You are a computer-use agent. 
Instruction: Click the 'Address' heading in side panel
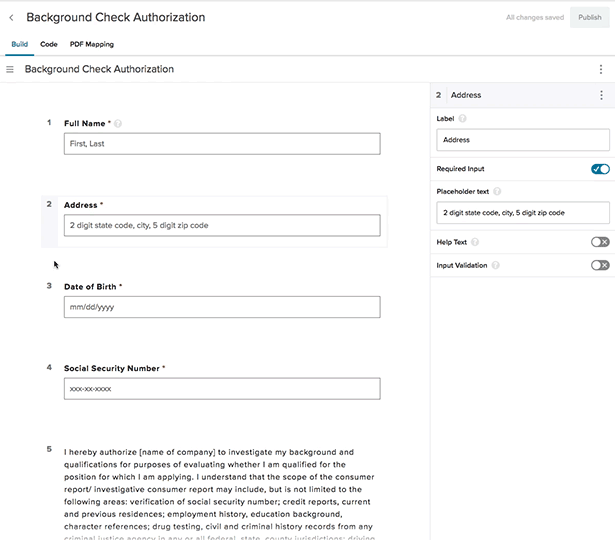tap(466, 95)
